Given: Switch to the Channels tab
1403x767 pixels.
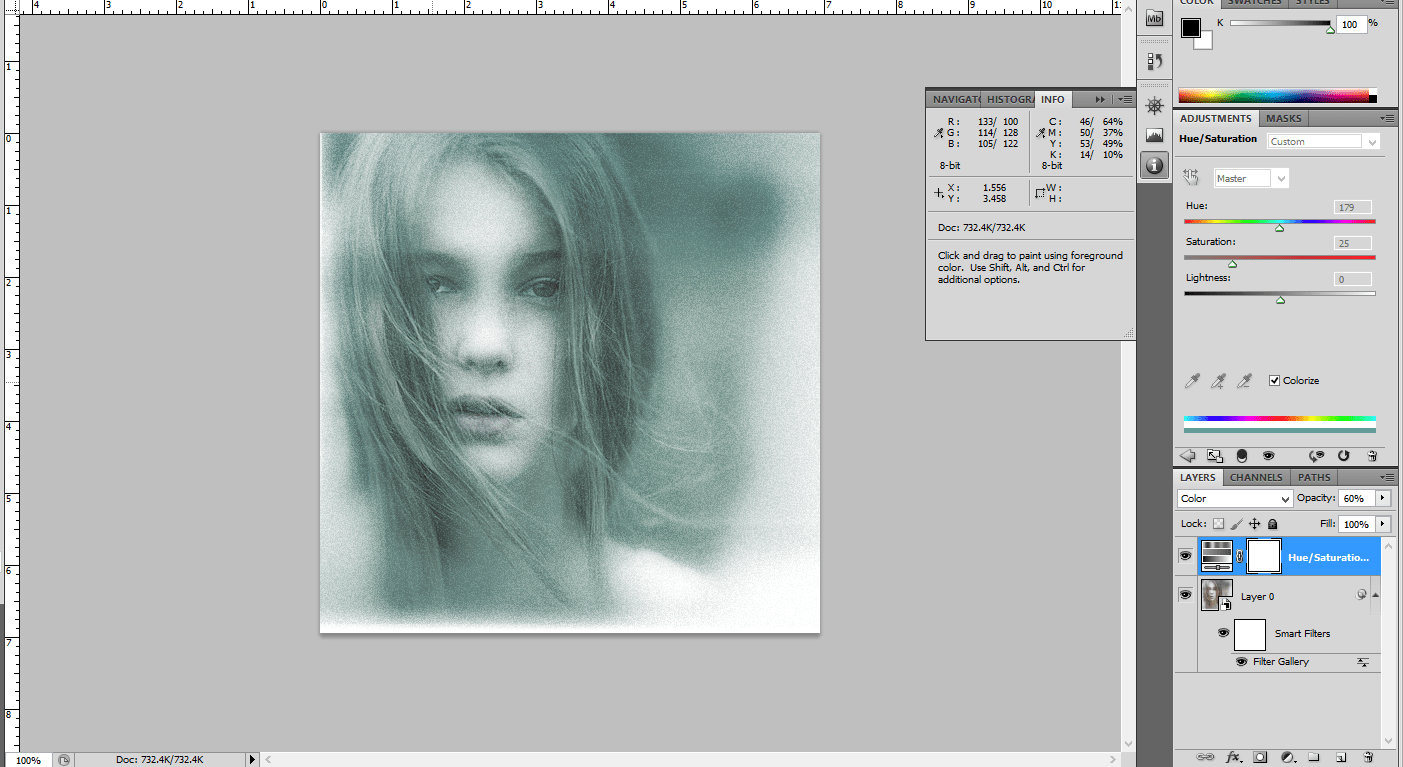Looking at the screenshot, I should tap(1256, 477).
